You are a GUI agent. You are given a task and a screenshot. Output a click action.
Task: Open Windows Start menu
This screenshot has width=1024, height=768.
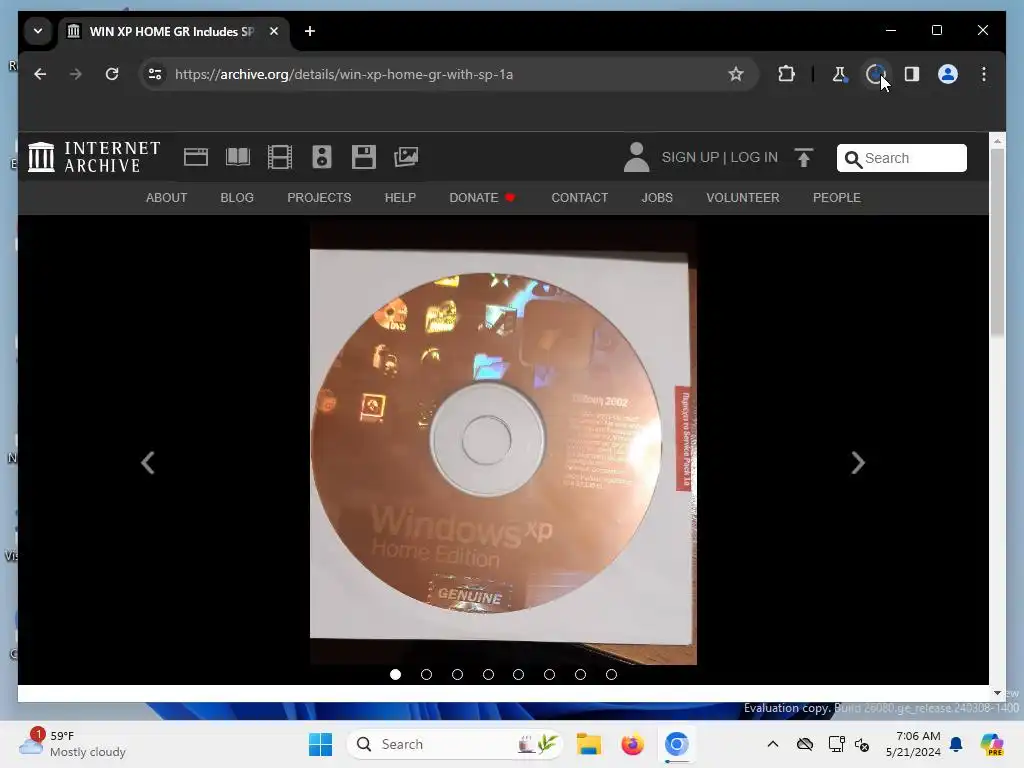(x=320, y=744)
